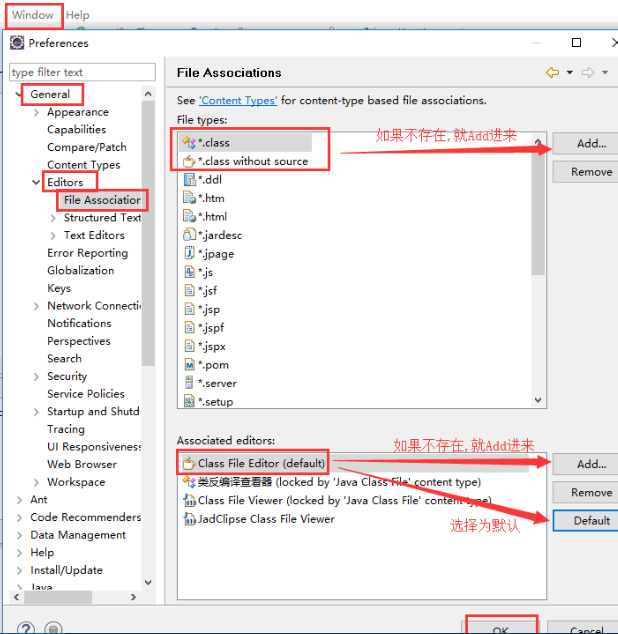Click Remove button for associated editors
The height and width of the screenshot is (634, 618).
click(586, 492)
